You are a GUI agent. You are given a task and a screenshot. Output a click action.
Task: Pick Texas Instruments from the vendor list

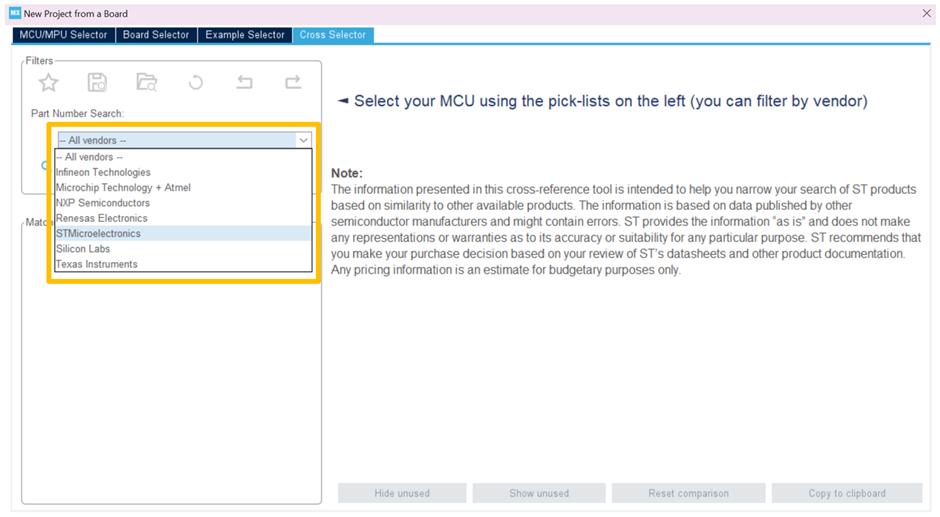pyautogui.click(x=97, y=264)
